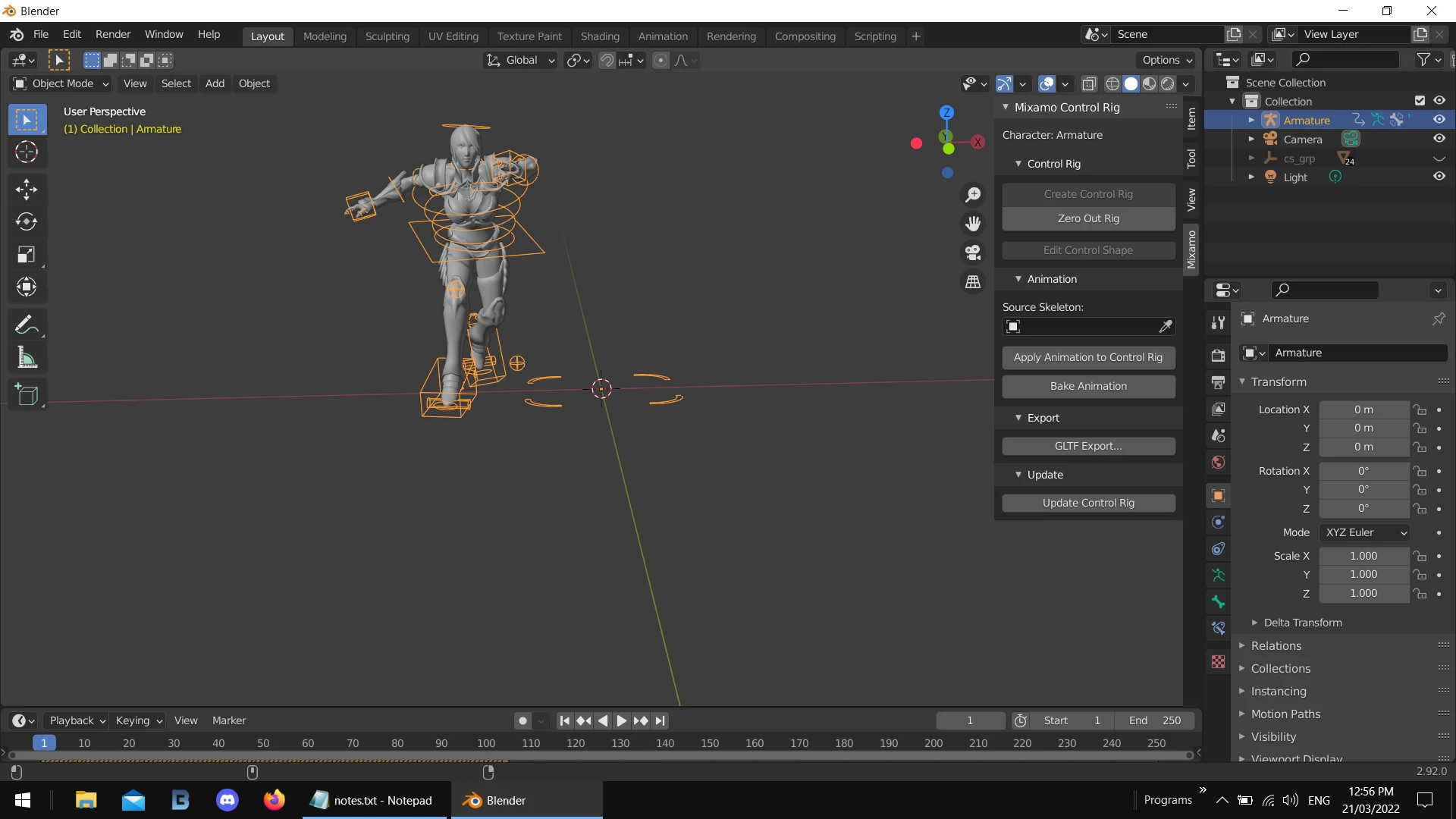1456x819 pixels.
Task: Click the Zero Out Rig button
Action: (x=1087, y=218)
